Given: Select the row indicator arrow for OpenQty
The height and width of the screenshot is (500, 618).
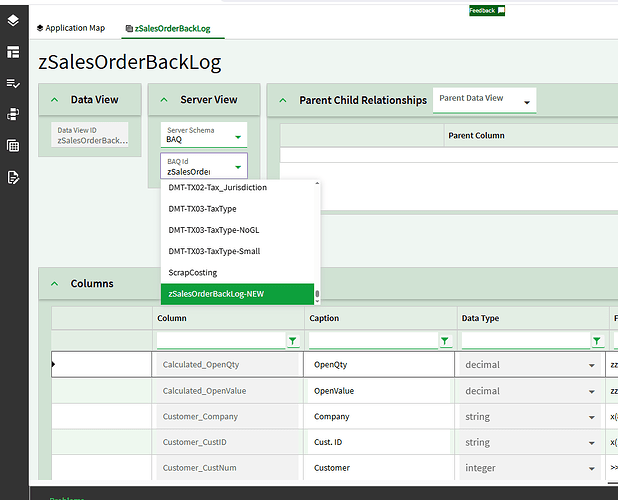Looking at the screenshot, I should [x=54, y=364].
